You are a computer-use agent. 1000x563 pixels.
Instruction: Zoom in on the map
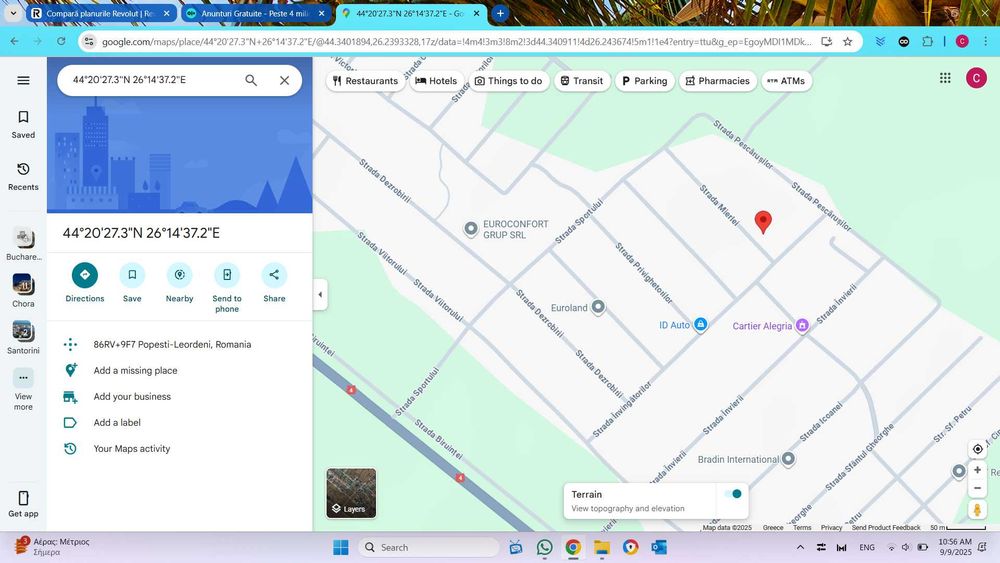click(x=977, y=470)
